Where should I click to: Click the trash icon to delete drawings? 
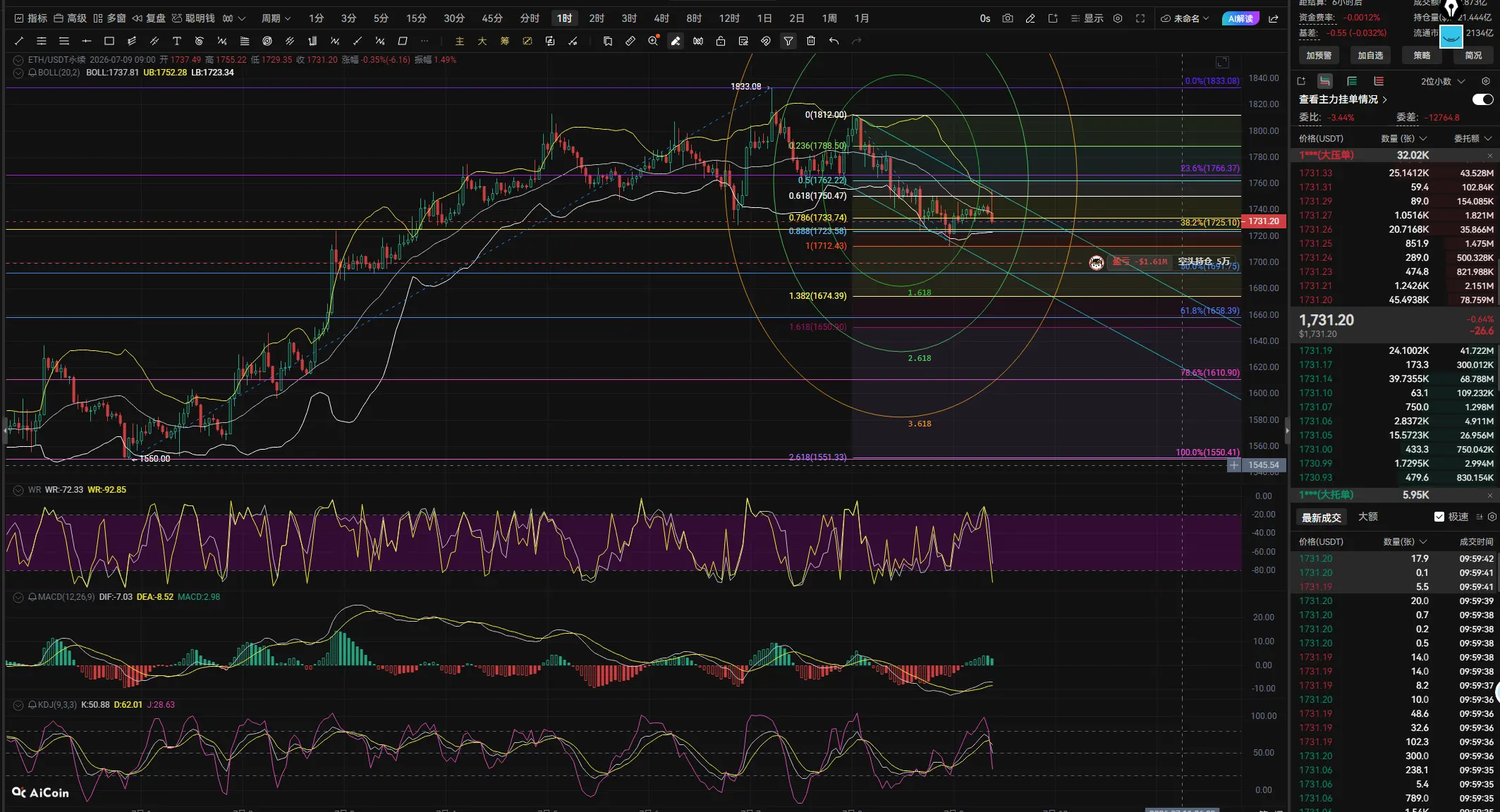811,41
